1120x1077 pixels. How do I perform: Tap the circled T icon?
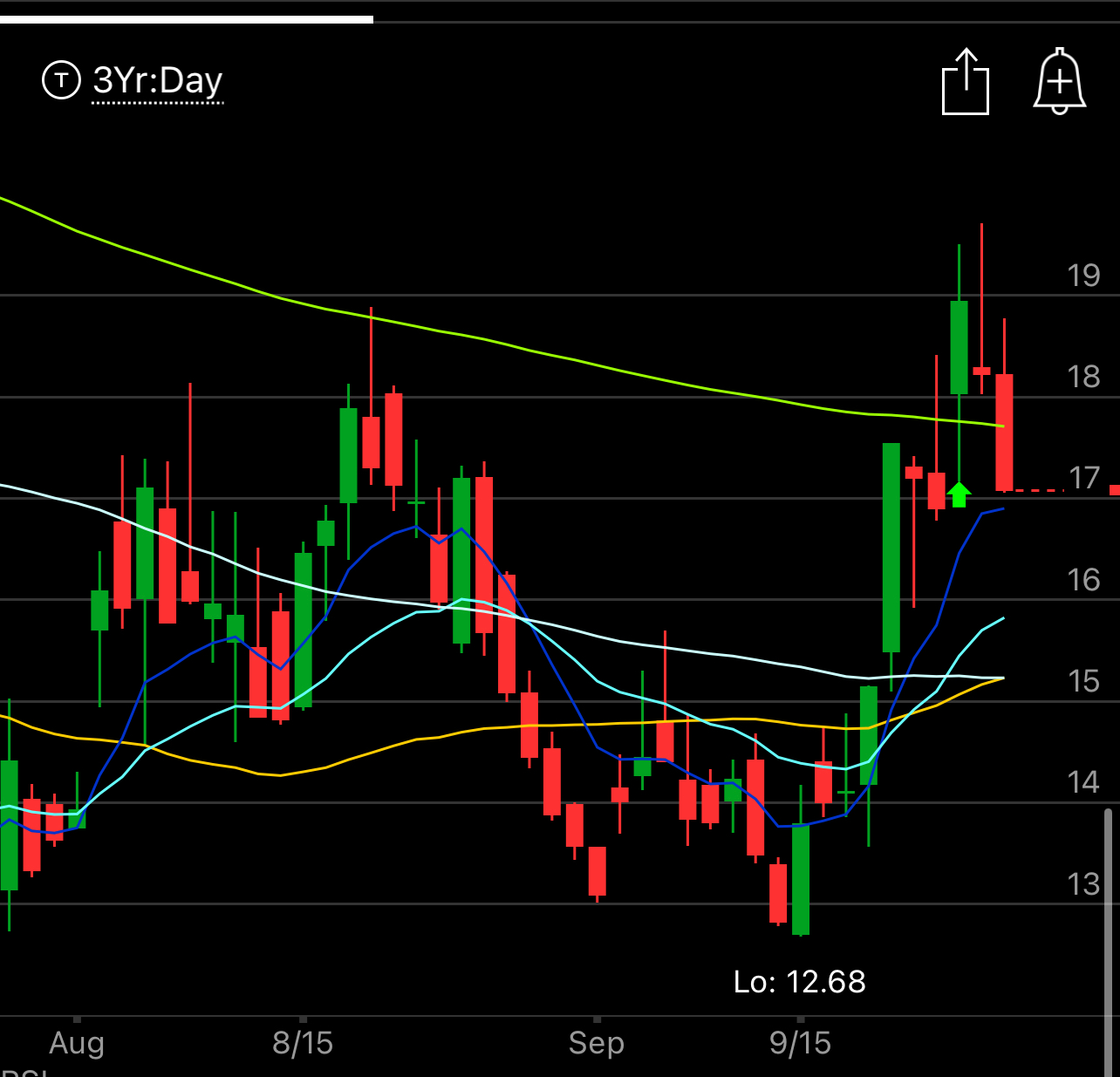pos(61,80)
